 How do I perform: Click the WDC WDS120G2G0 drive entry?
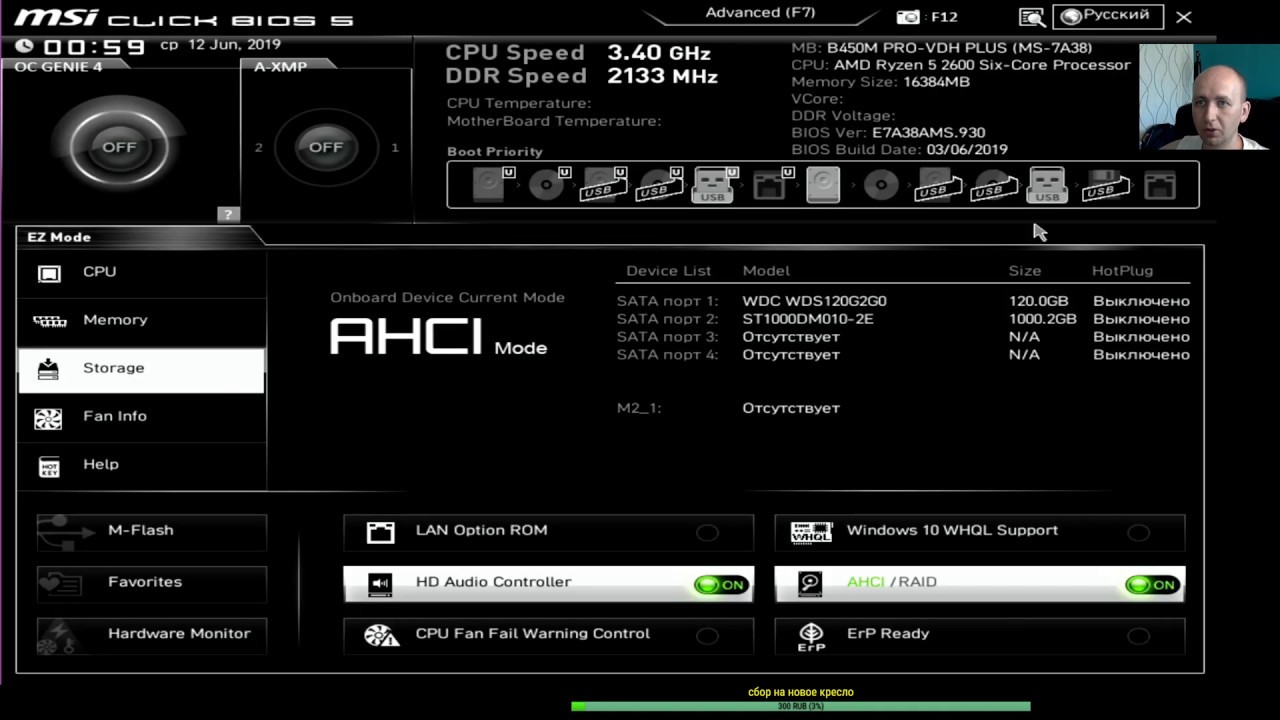point(814,301)
